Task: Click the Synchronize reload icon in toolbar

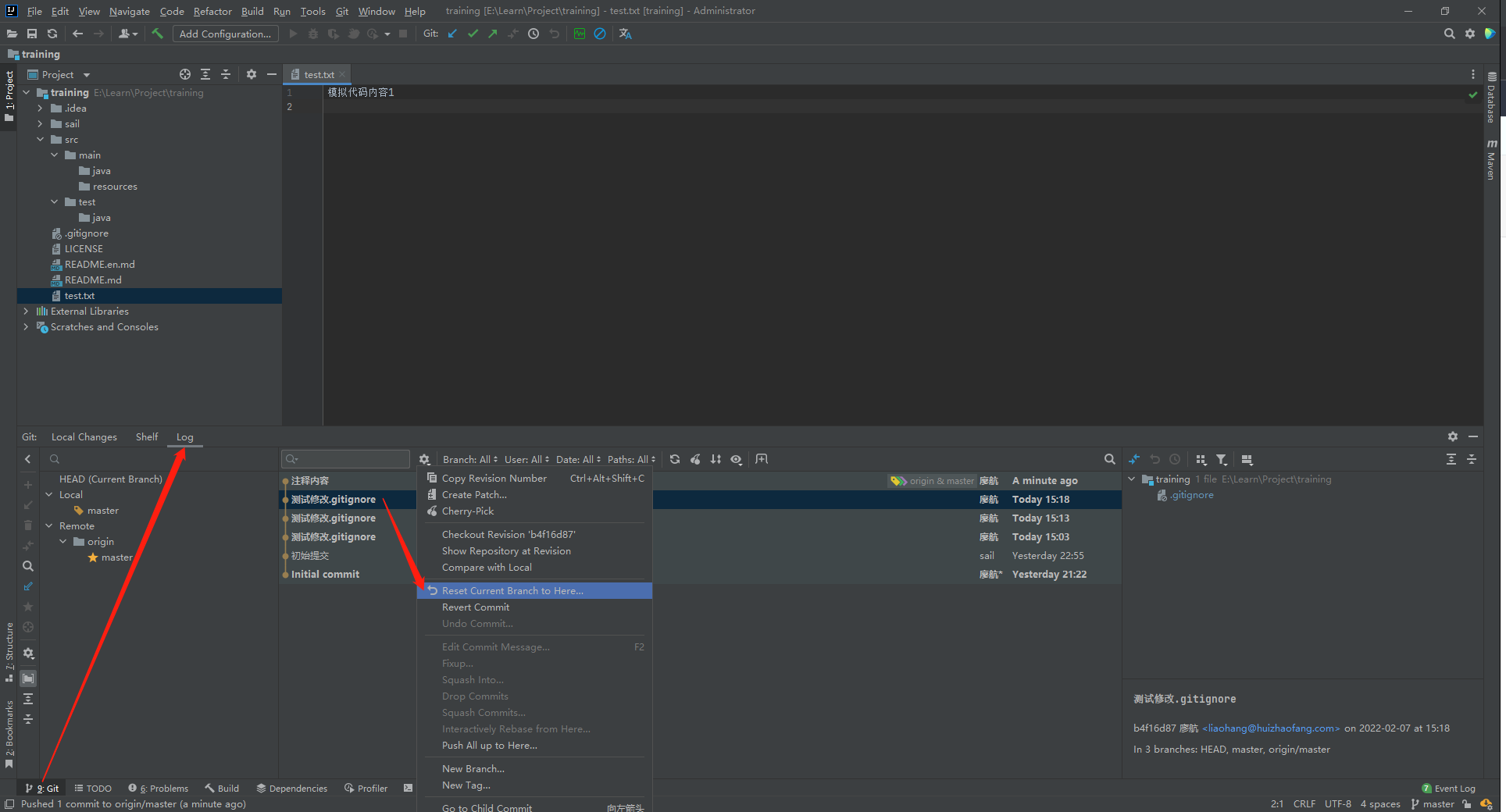Action: tap(52, 34)
